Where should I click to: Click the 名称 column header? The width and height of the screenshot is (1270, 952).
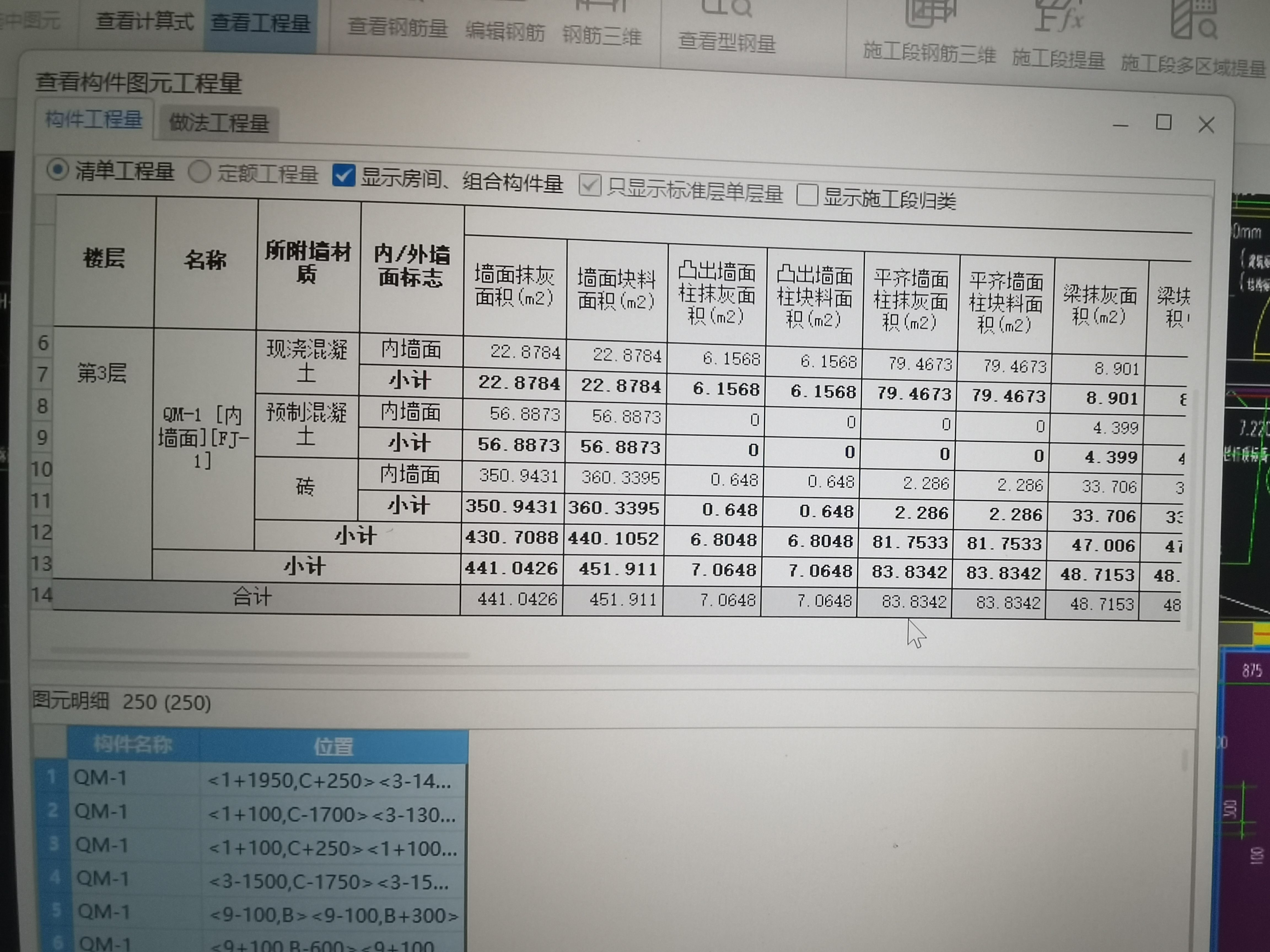pyautogui.click(x=206, y=261)
